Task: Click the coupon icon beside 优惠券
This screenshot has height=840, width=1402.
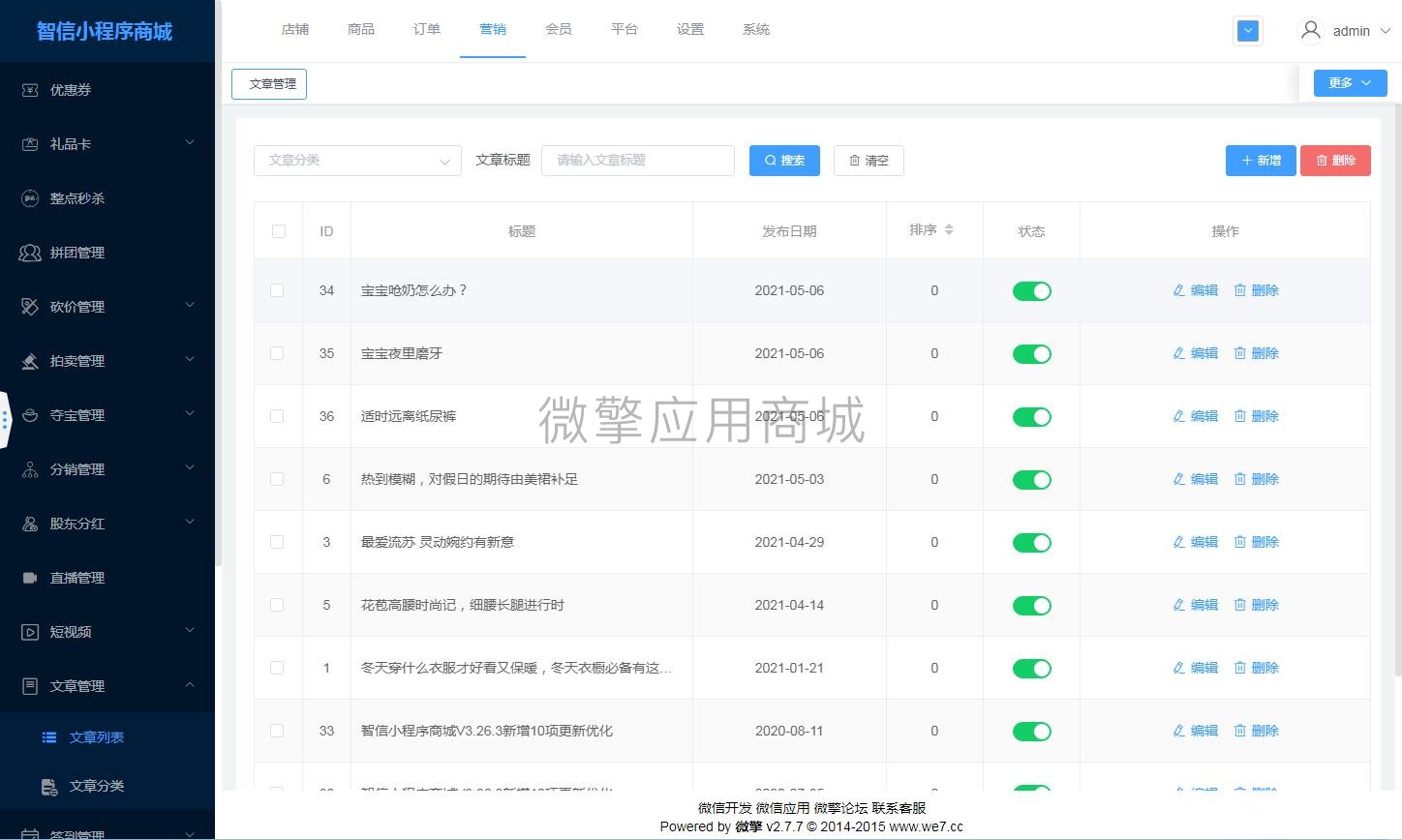Action: [x=30, y=90]
